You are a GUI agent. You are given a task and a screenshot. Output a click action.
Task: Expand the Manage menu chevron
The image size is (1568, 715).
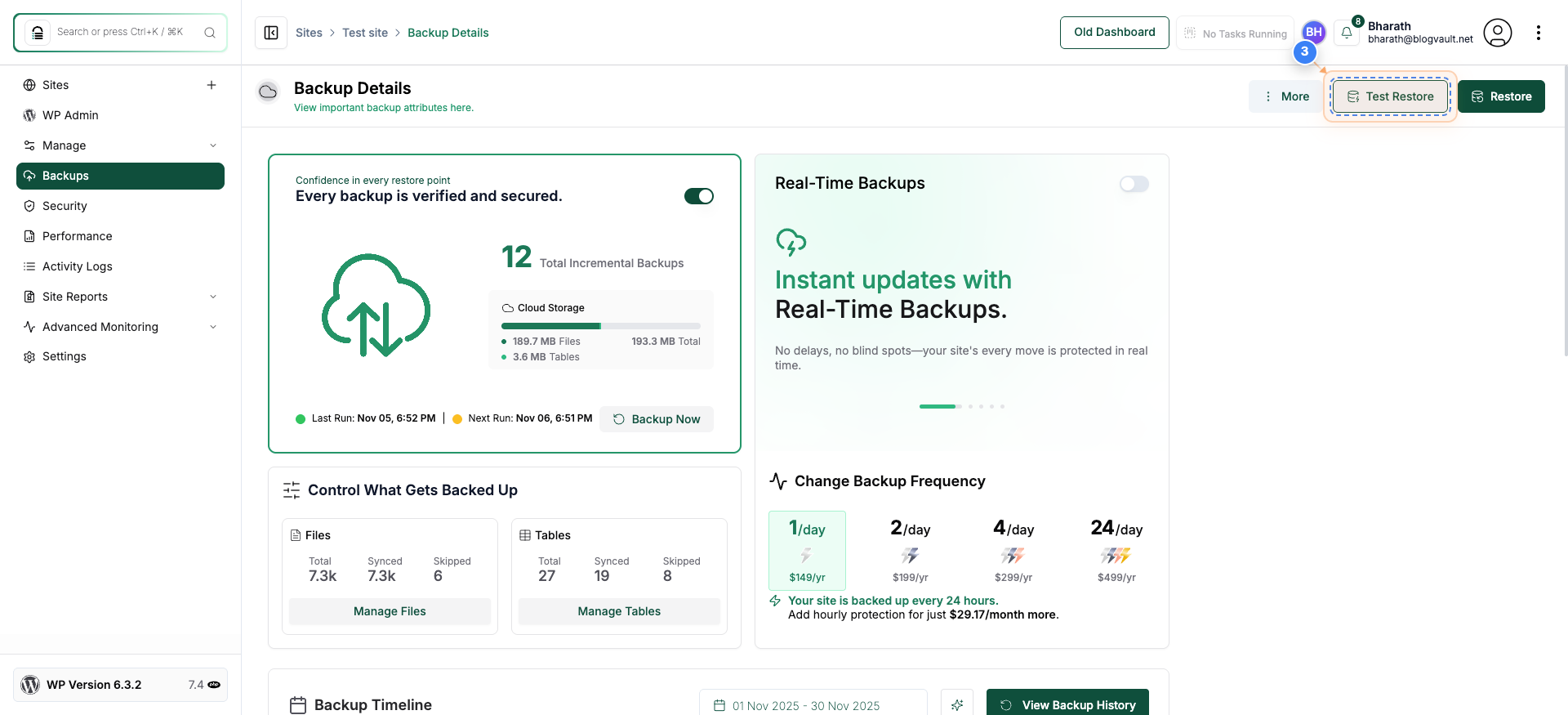click(213, 145)
